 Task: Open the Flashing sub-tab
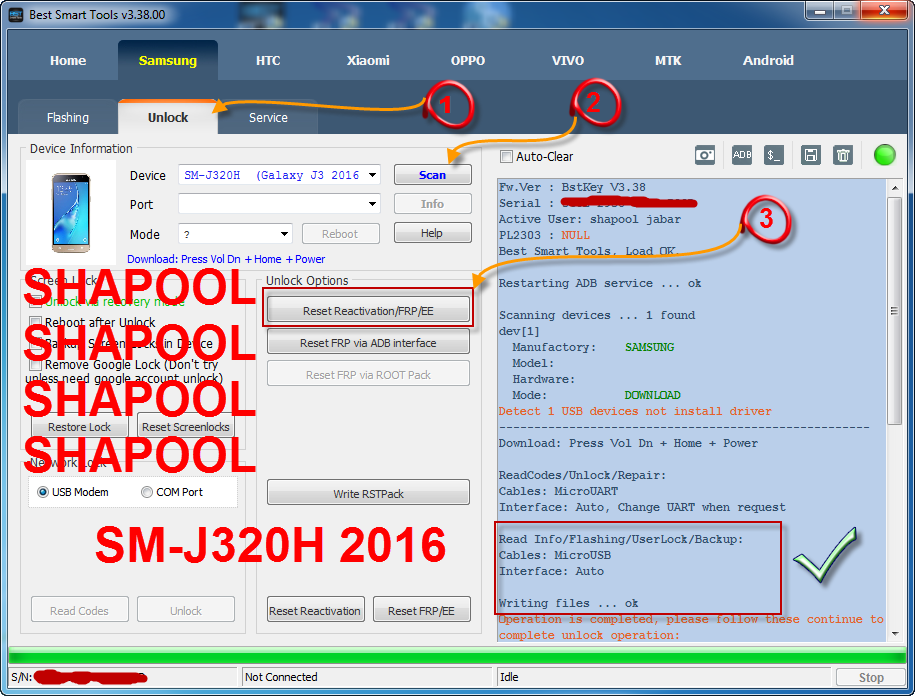(68, 117)
